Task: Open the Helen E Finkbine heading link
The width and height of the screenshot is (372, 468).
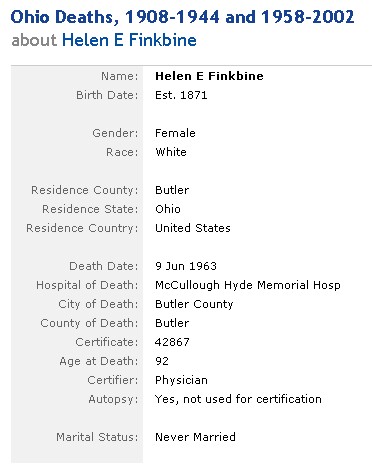Action: (x=129, y=40)
